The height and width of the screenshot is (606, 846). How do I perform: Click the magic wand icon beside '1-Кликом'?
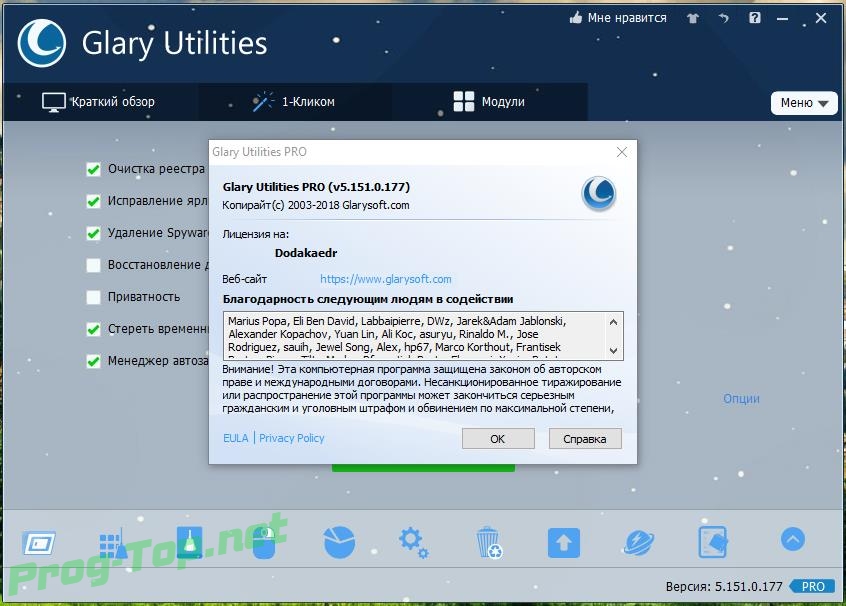pos(263,101)
